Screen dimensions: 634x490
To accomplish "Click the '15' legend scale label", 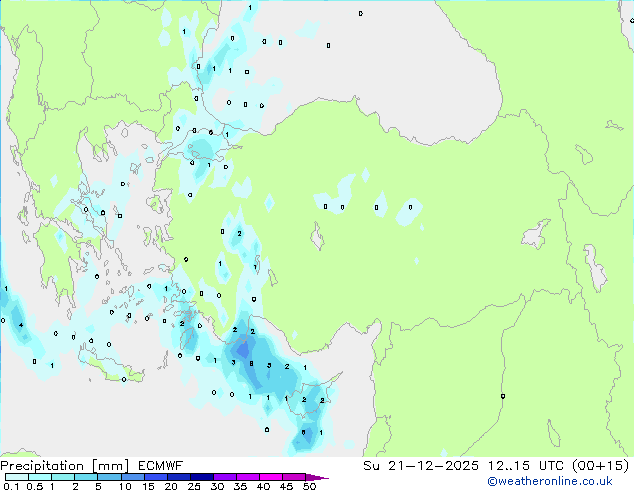I will coord(148,486).
